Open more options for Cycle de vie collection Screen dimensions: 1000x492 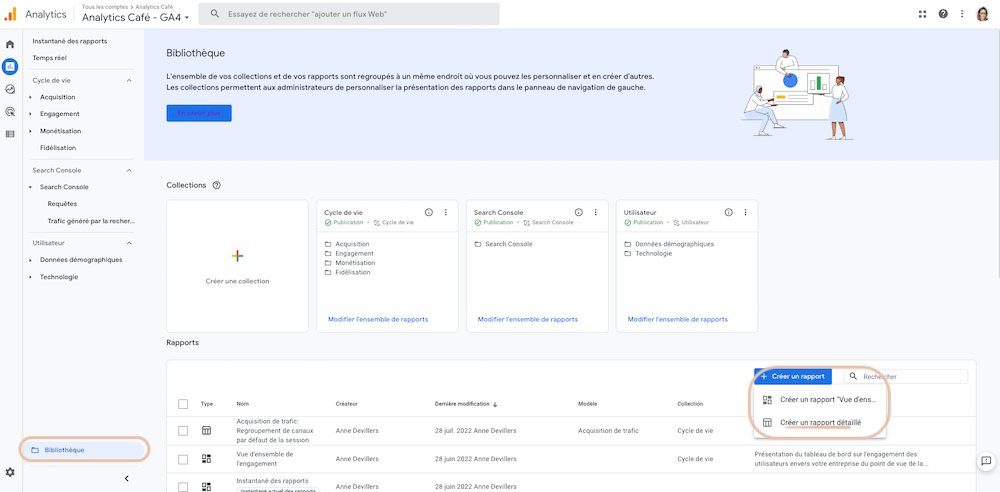coord(446,212)
